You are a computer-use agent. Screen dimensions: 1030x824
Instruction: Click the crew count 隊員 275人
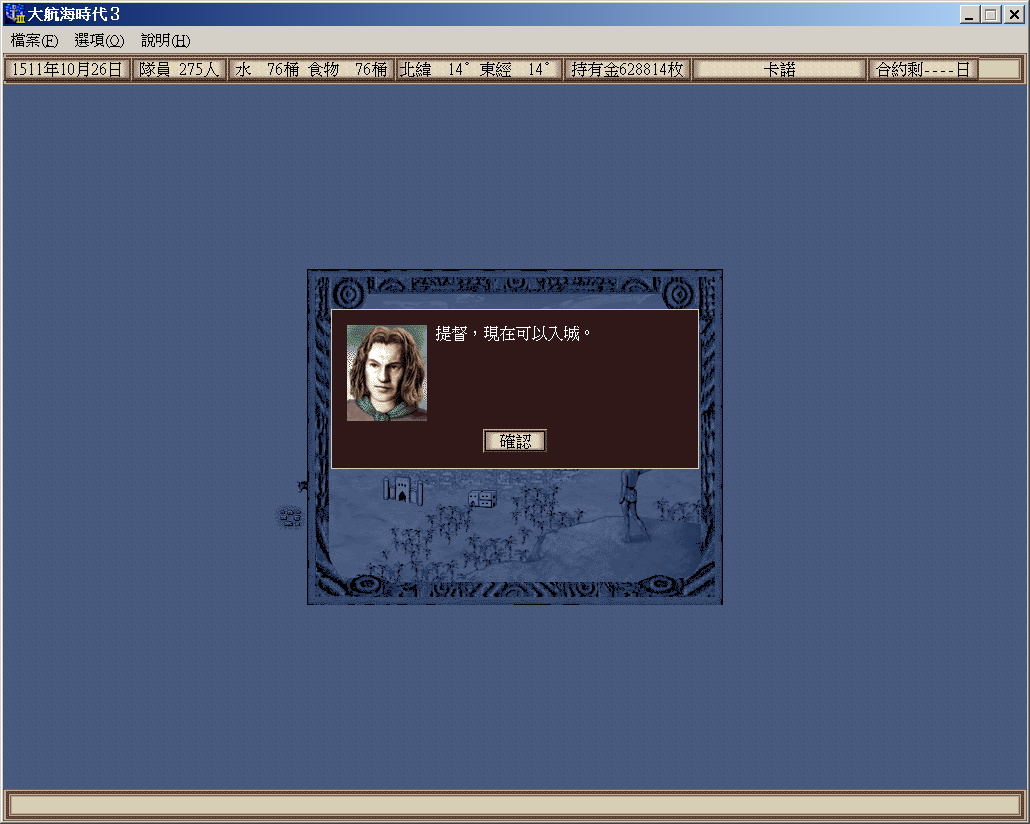click(179, 69)
